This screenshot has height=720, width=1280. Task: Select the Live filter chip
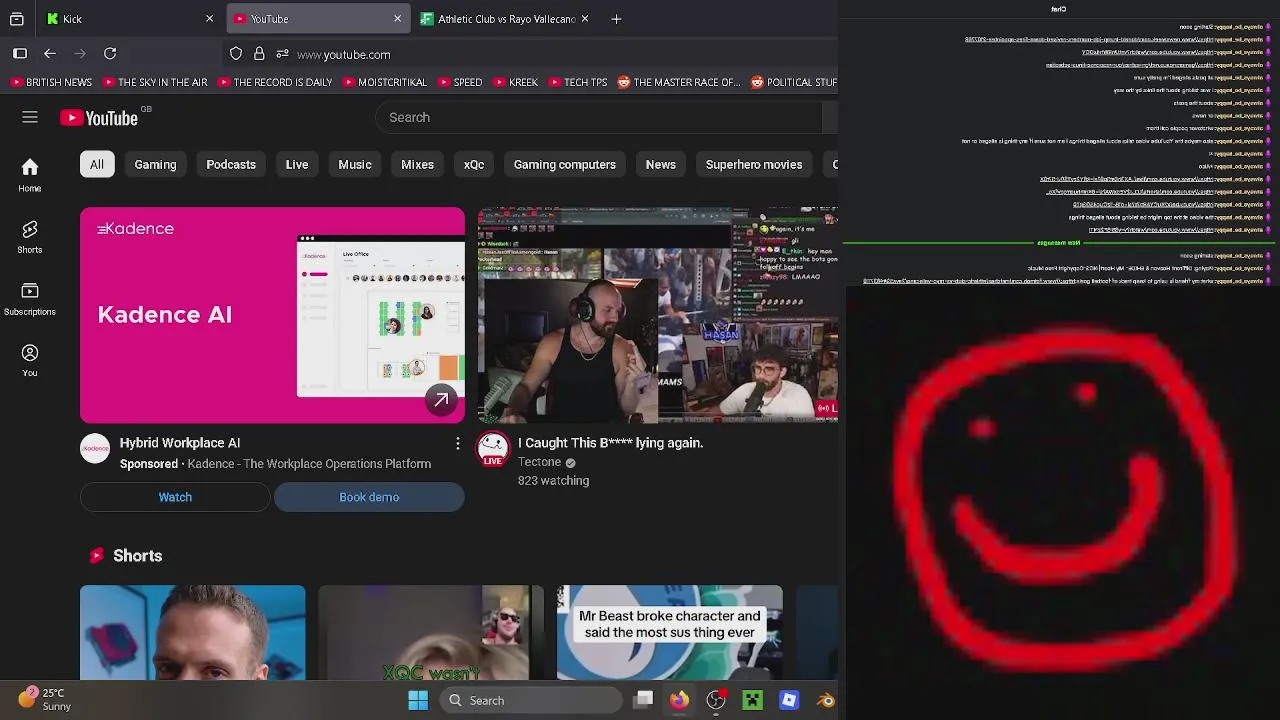(x=297, y=165)
